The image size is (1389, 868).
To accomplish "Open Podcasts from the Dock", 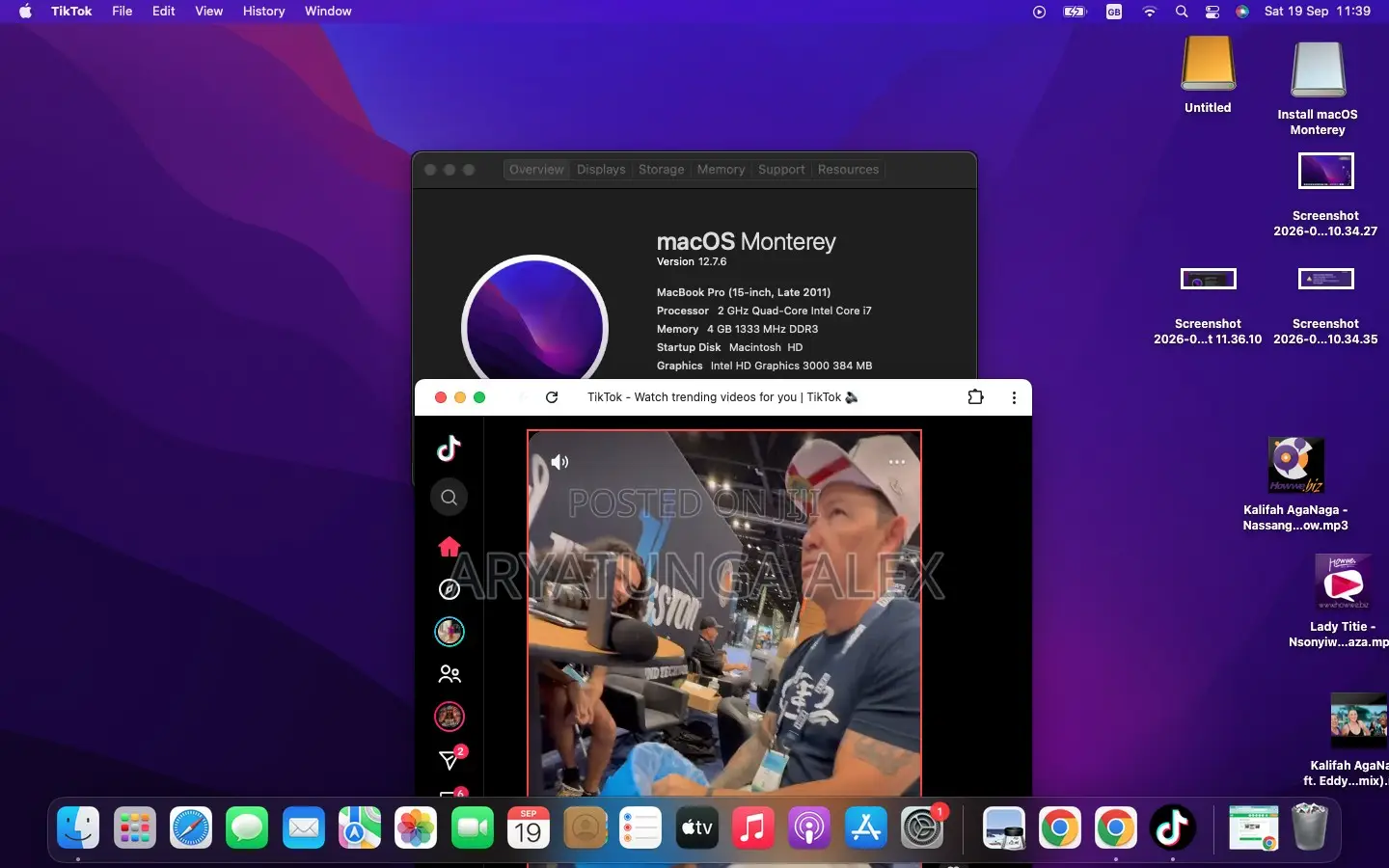I will (809, 827).
